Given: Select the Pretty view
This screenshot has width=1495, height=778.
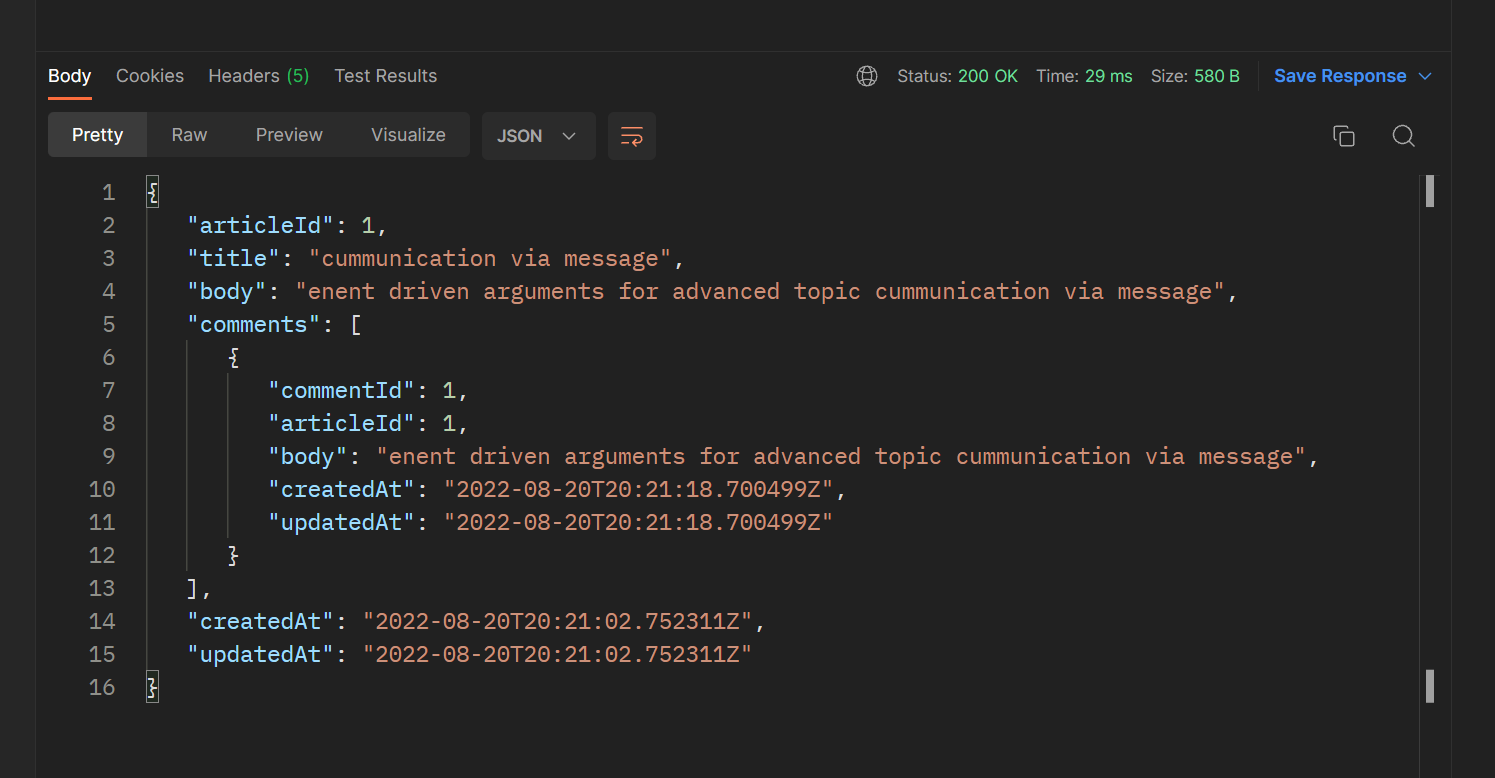Looking at the screenshot, I should pyautogui.click(x=98, y=135).
